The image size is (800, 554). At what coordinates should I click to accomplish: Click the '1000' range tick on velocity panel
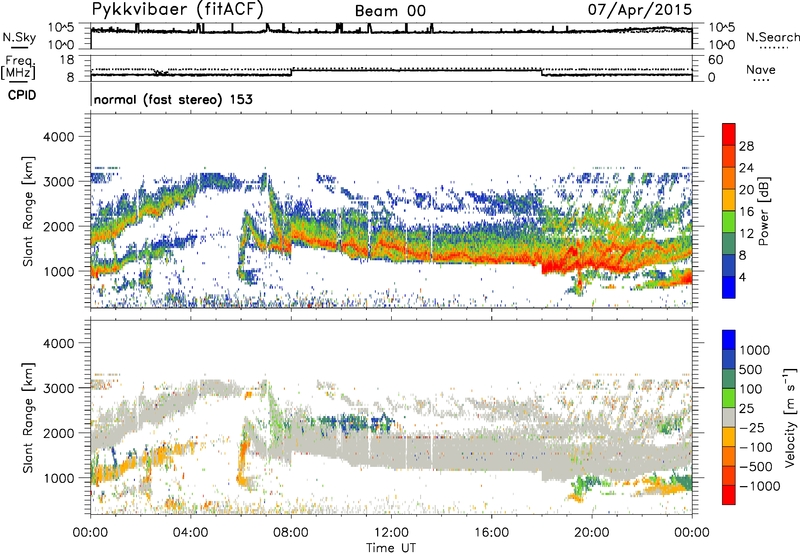tap(58, 478)
